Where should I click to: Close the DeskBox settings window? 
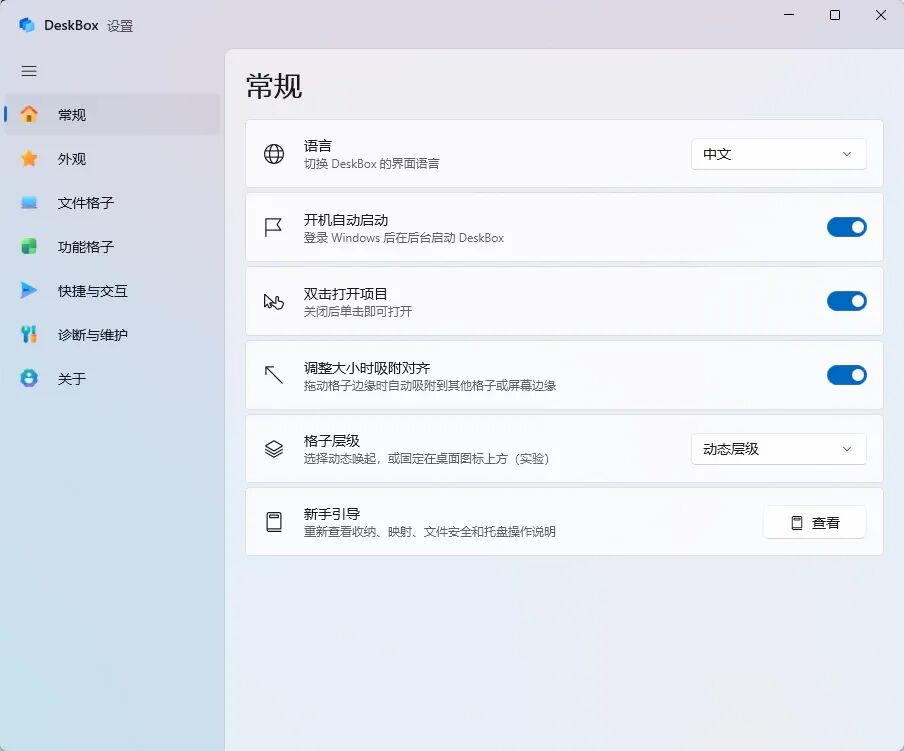point(880,15)
